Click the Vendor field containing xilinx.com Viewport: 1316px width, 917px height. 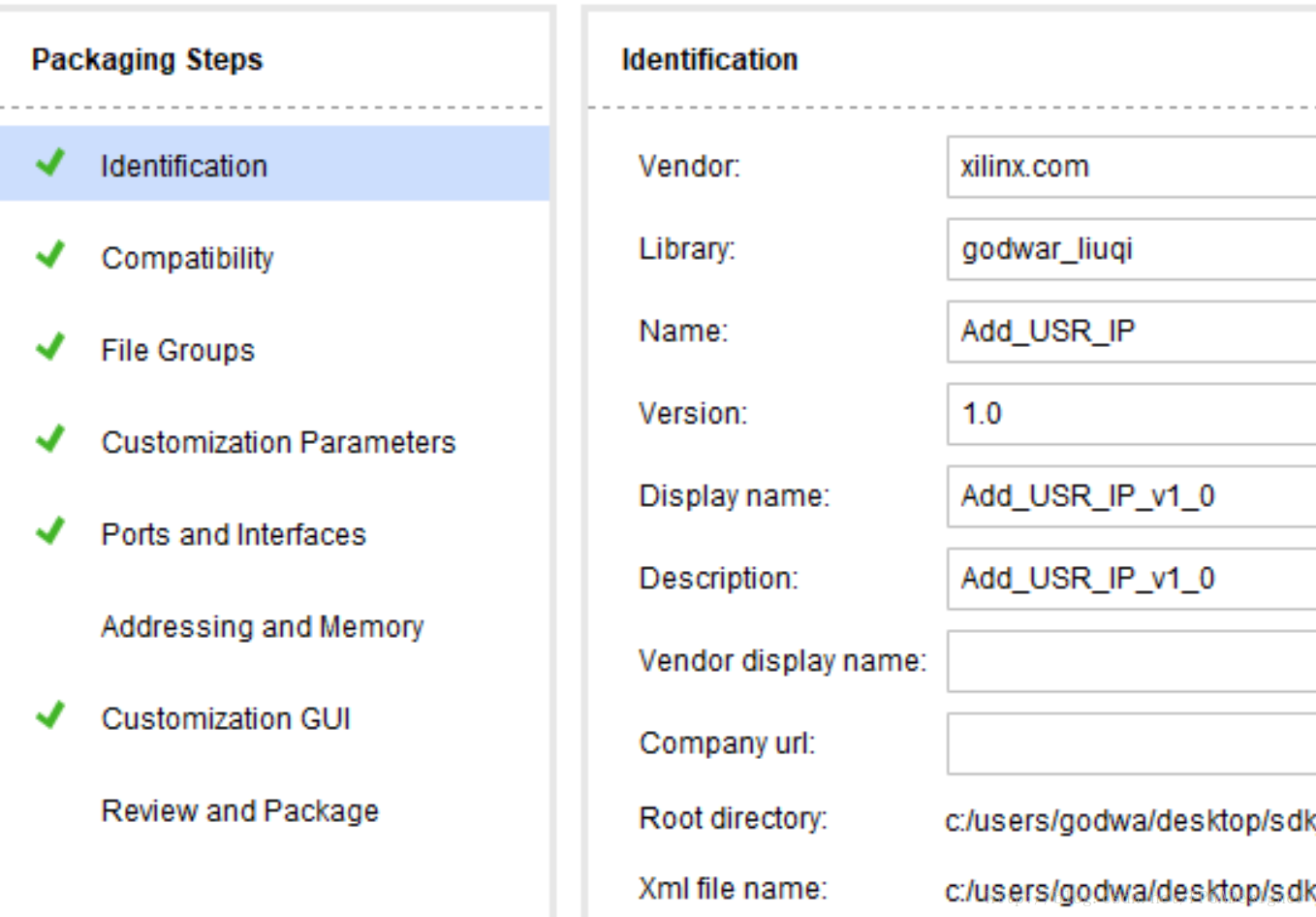[1130, 167]
